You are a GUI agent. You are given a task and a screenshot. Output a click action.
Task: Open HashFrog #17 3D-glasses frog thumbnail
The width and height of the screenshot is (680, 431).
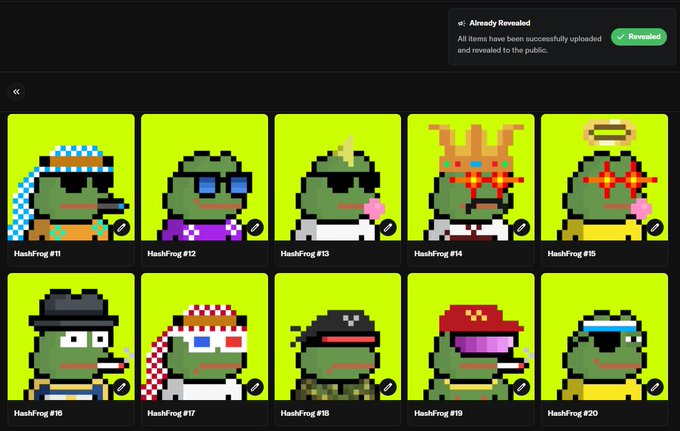(x=204, y=336)
